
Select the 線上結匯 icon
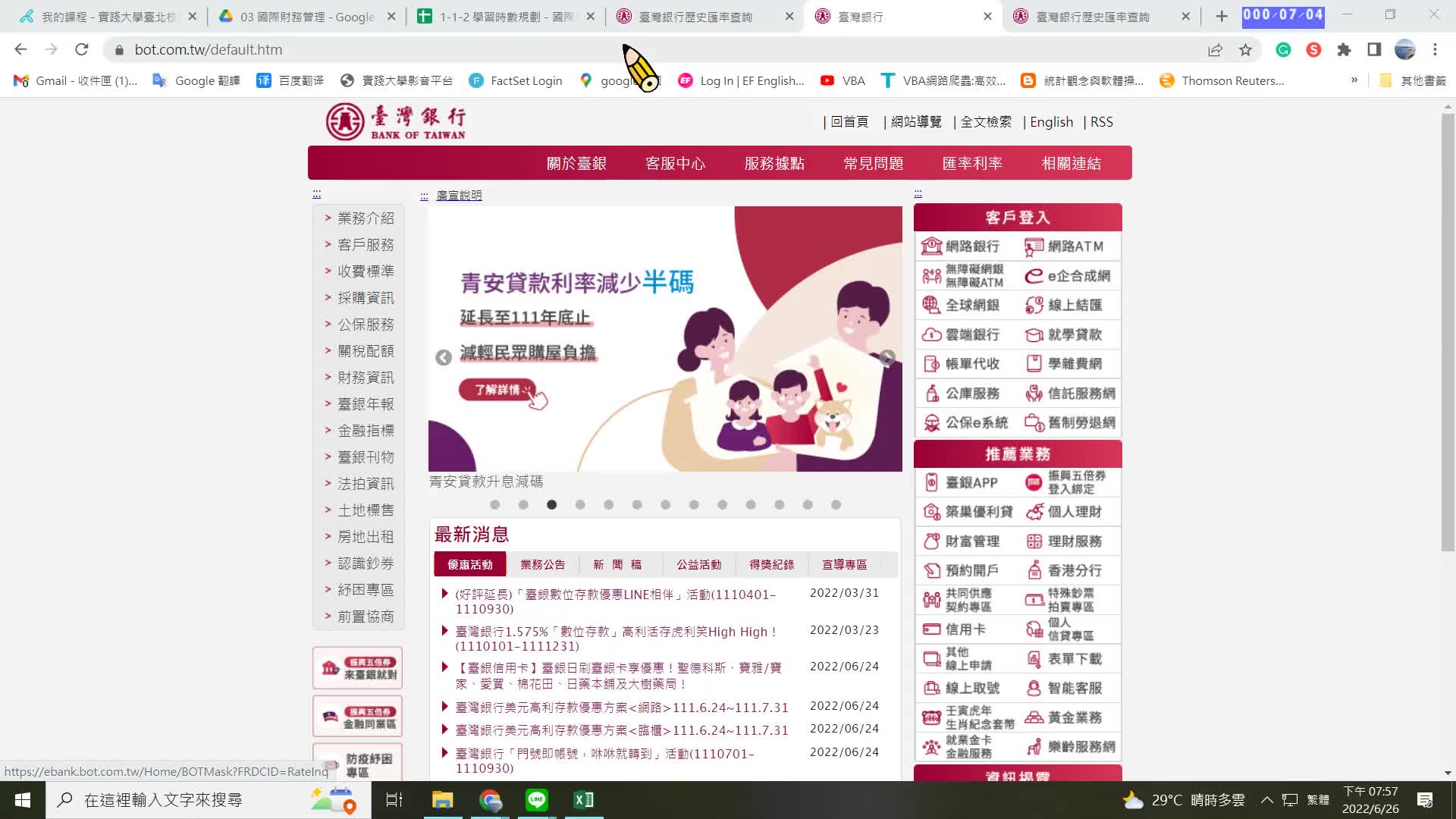(1034, 305)
